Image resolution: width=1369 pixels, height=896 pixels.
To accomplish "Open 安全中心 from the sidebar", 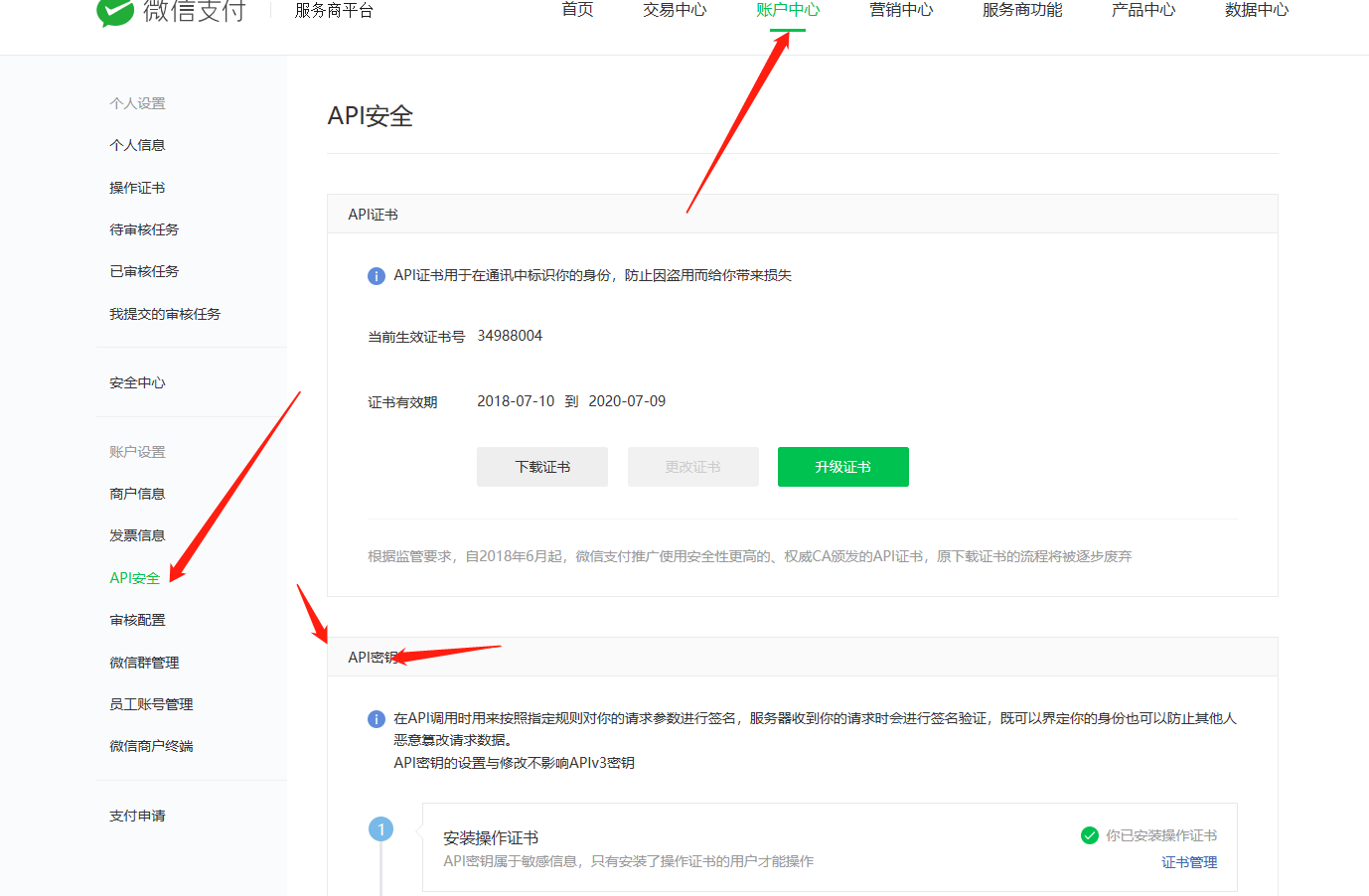I will point(137,382).
